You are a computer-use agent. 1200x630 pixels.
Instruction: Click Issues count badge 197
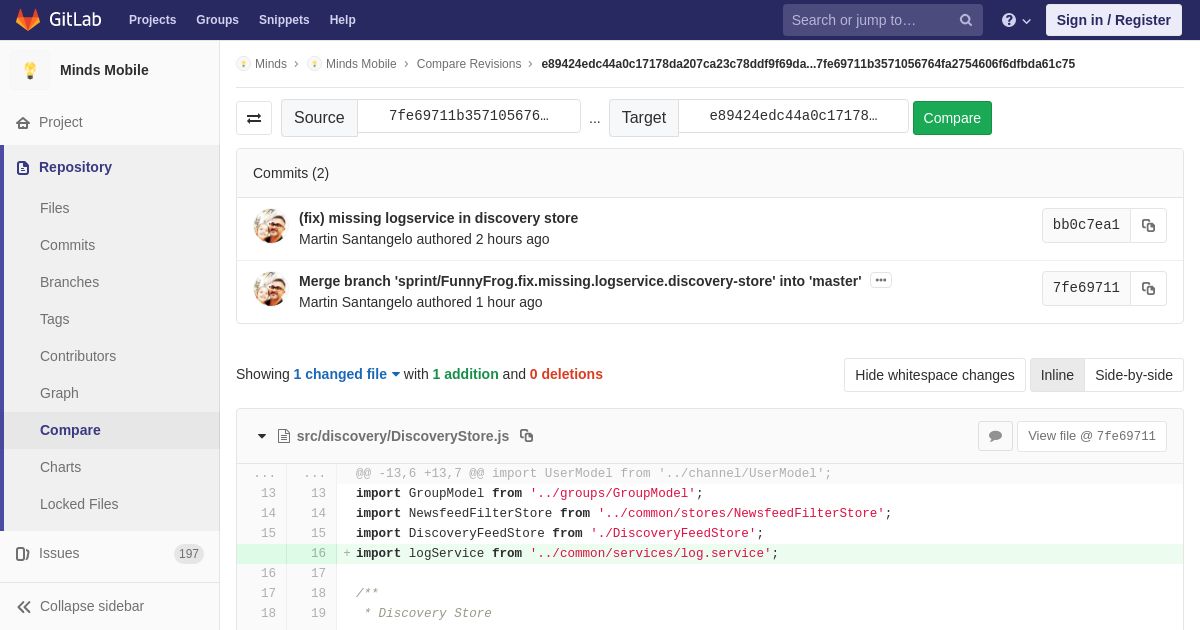pos(189,554)
